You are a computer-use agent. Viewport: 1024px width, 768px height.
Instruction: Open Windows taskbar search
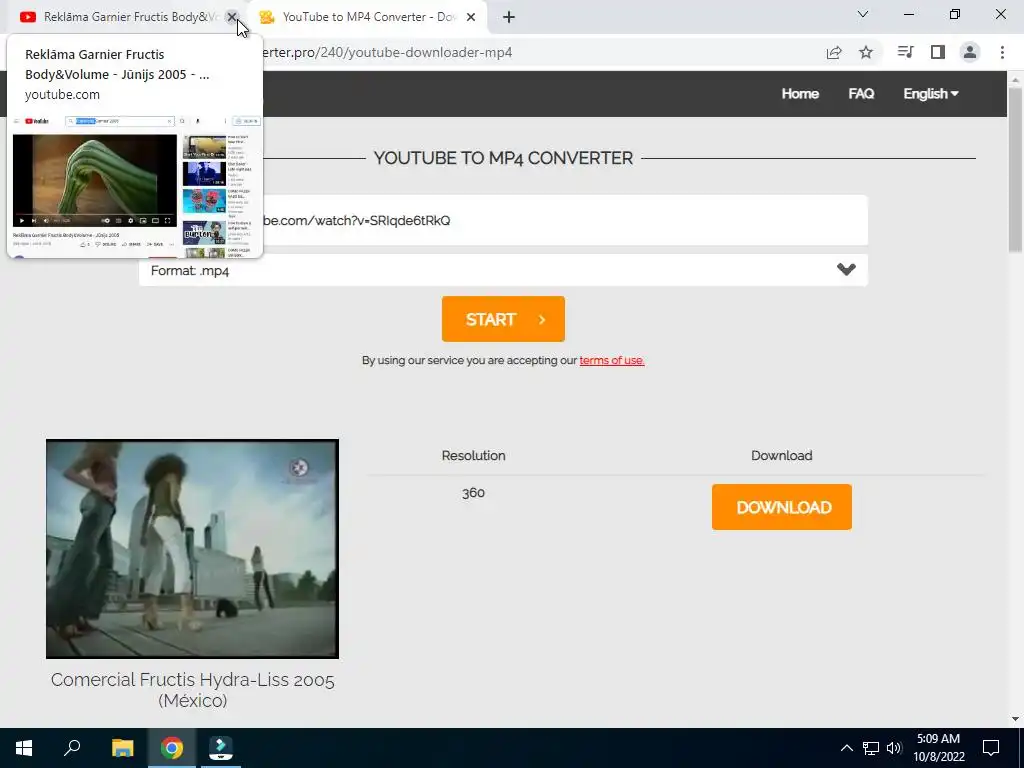tap(72, 748)
